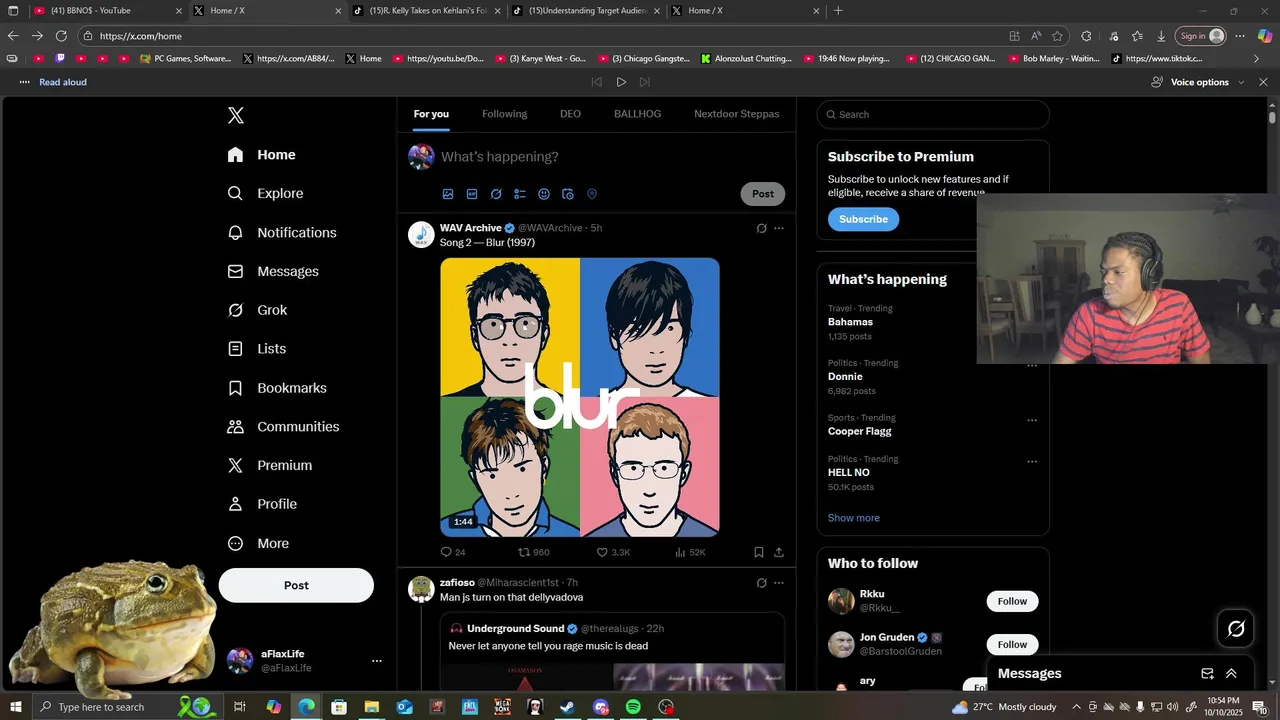Open Notifications in the sidebar
1280x720 pixels.
[x=282, y=233]
